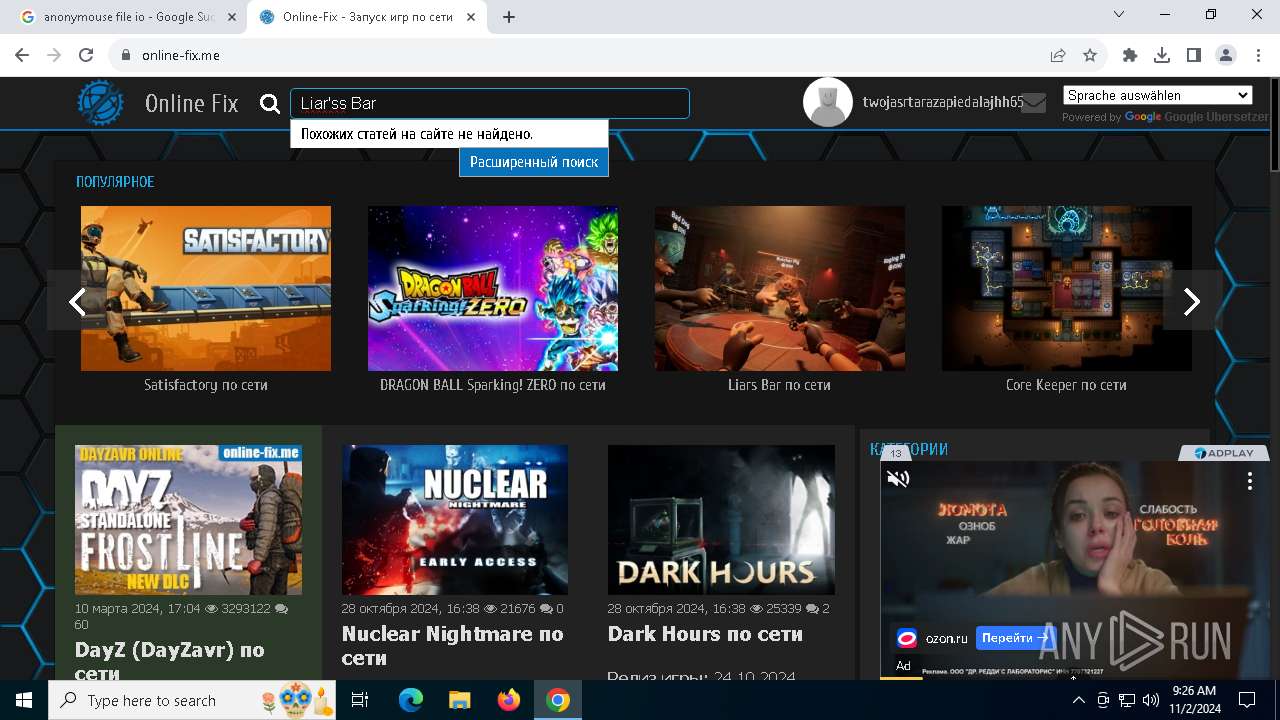The height and width of the screenshot is (720, 1280).
Task: Click DRAGON BALL Sparking! ZERO по сети caption
Action: [493, 385]
